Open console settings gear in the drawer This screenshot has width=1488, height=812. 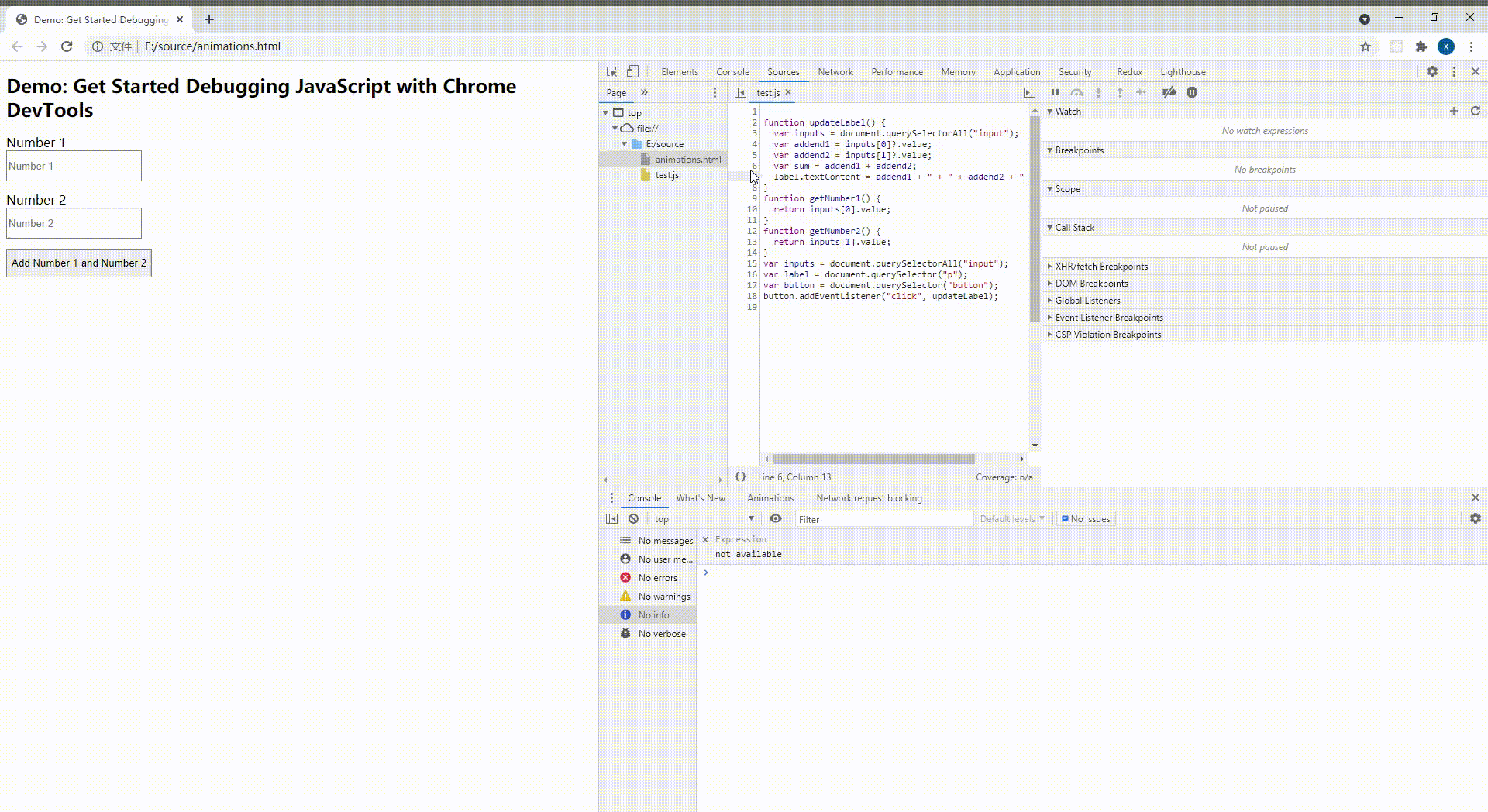(x=1476, y=519)
